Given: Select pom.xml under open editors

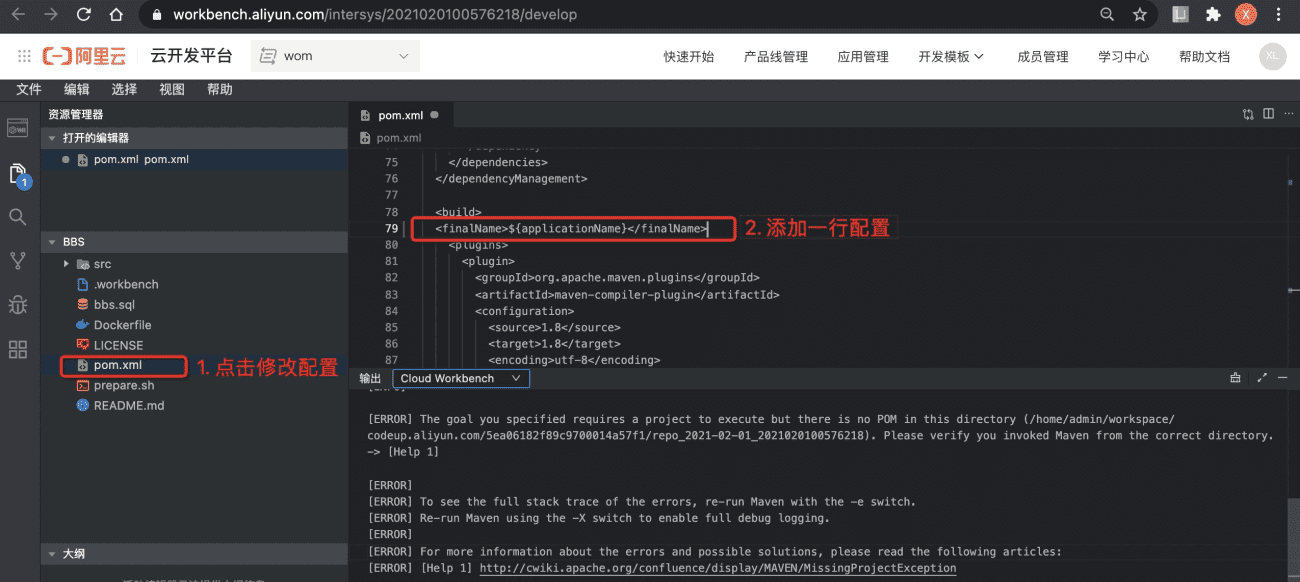Looking at the screenshot, I should click(195, 159).
